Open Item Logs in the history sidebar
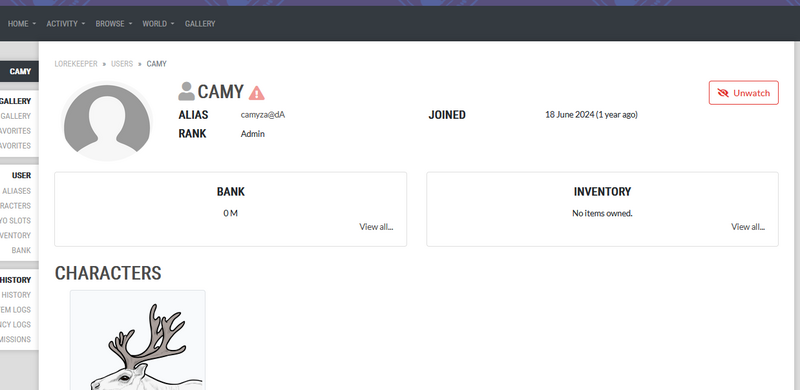Image resolution: width=800 pixels, height=390 pixels. tap(15, 309)
